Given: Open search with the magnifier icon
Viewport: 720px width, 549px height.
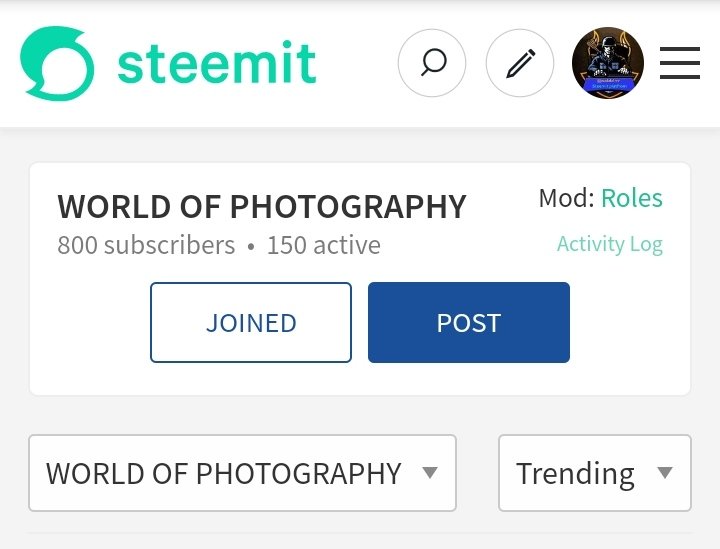Looking at the screenshot, I should 432,63.
